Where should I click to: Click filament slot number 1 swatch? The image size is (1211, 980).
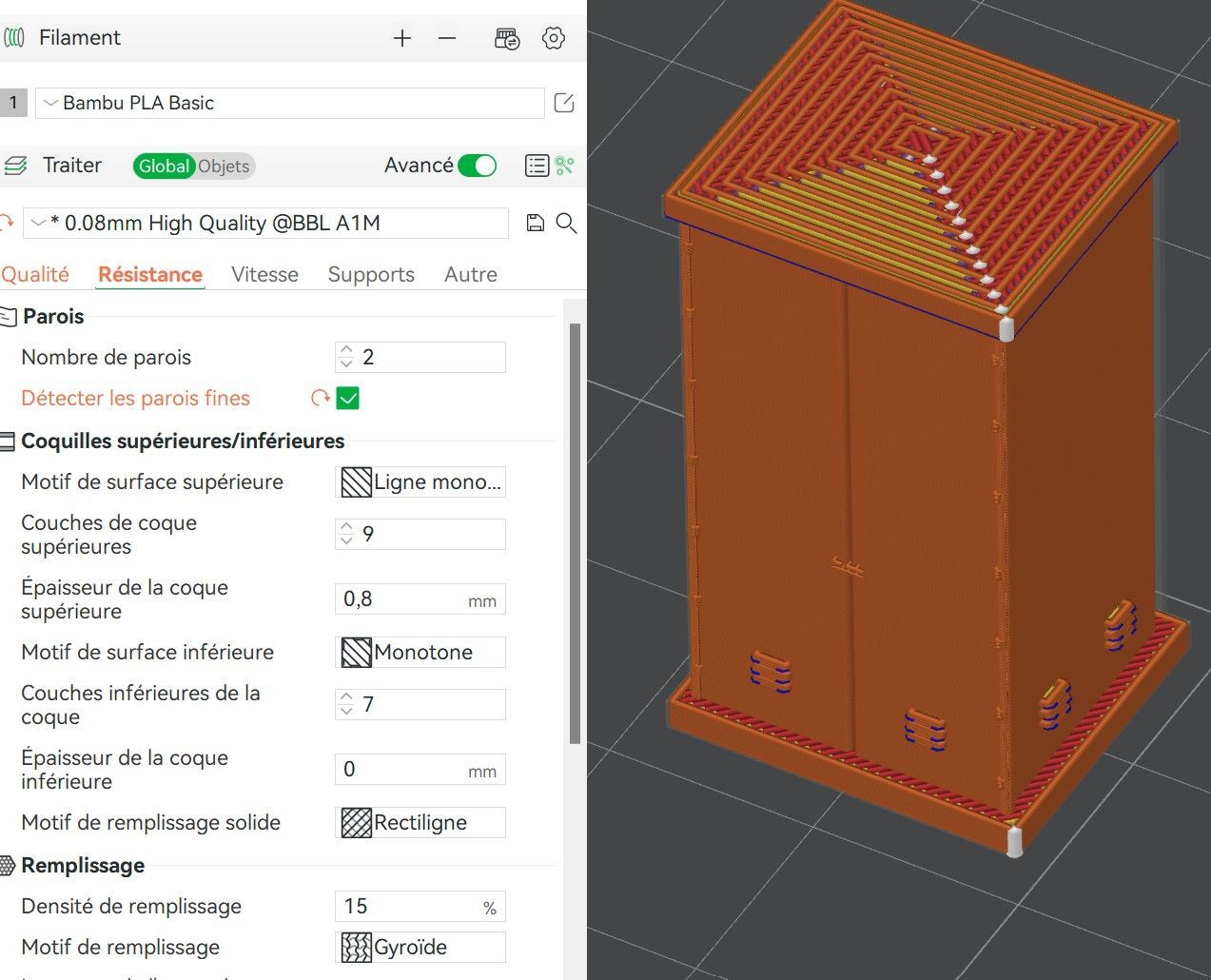click(12, 103)
